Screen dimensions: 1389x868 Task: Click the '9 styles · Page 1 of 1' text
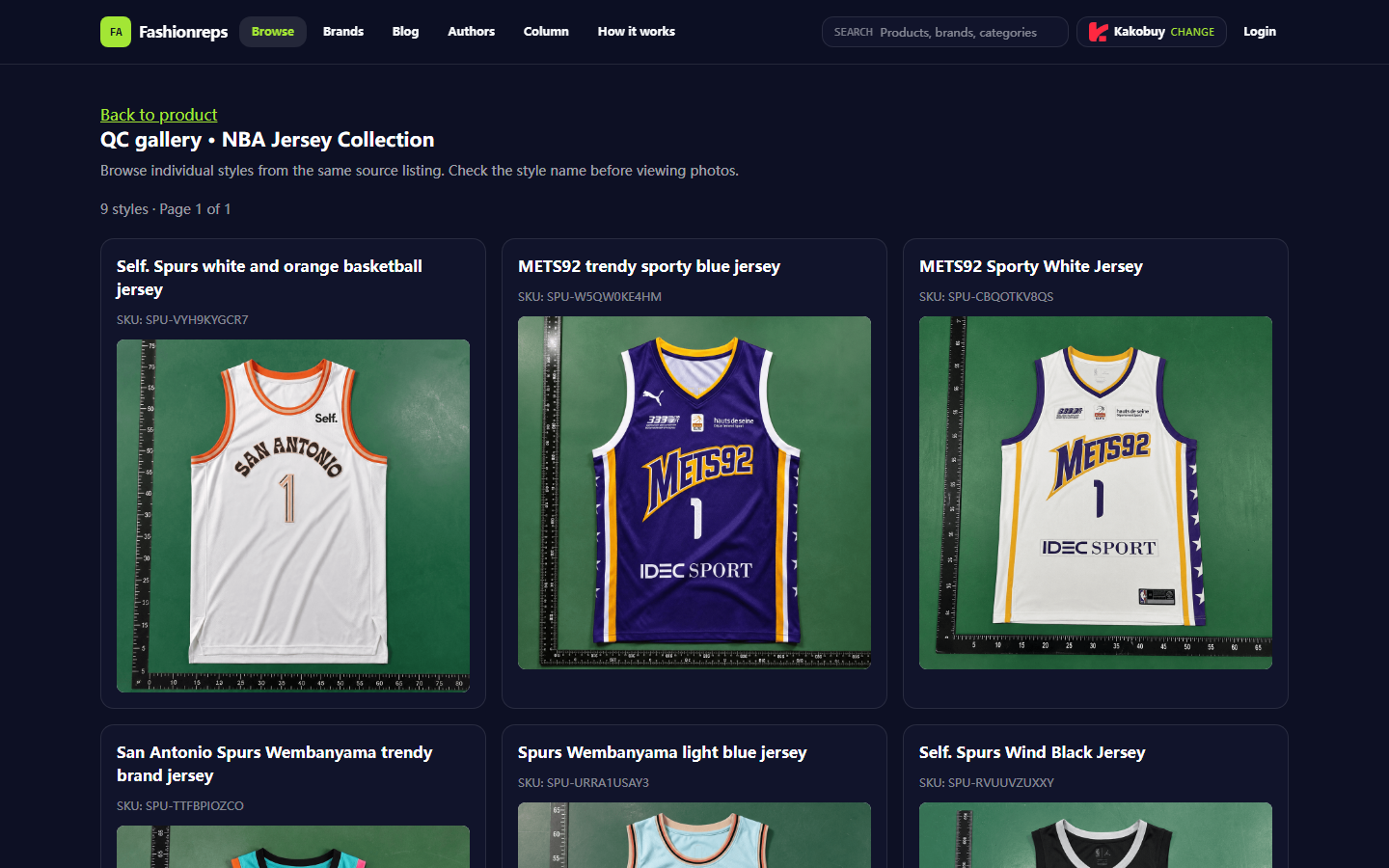(x=166, y=209)
